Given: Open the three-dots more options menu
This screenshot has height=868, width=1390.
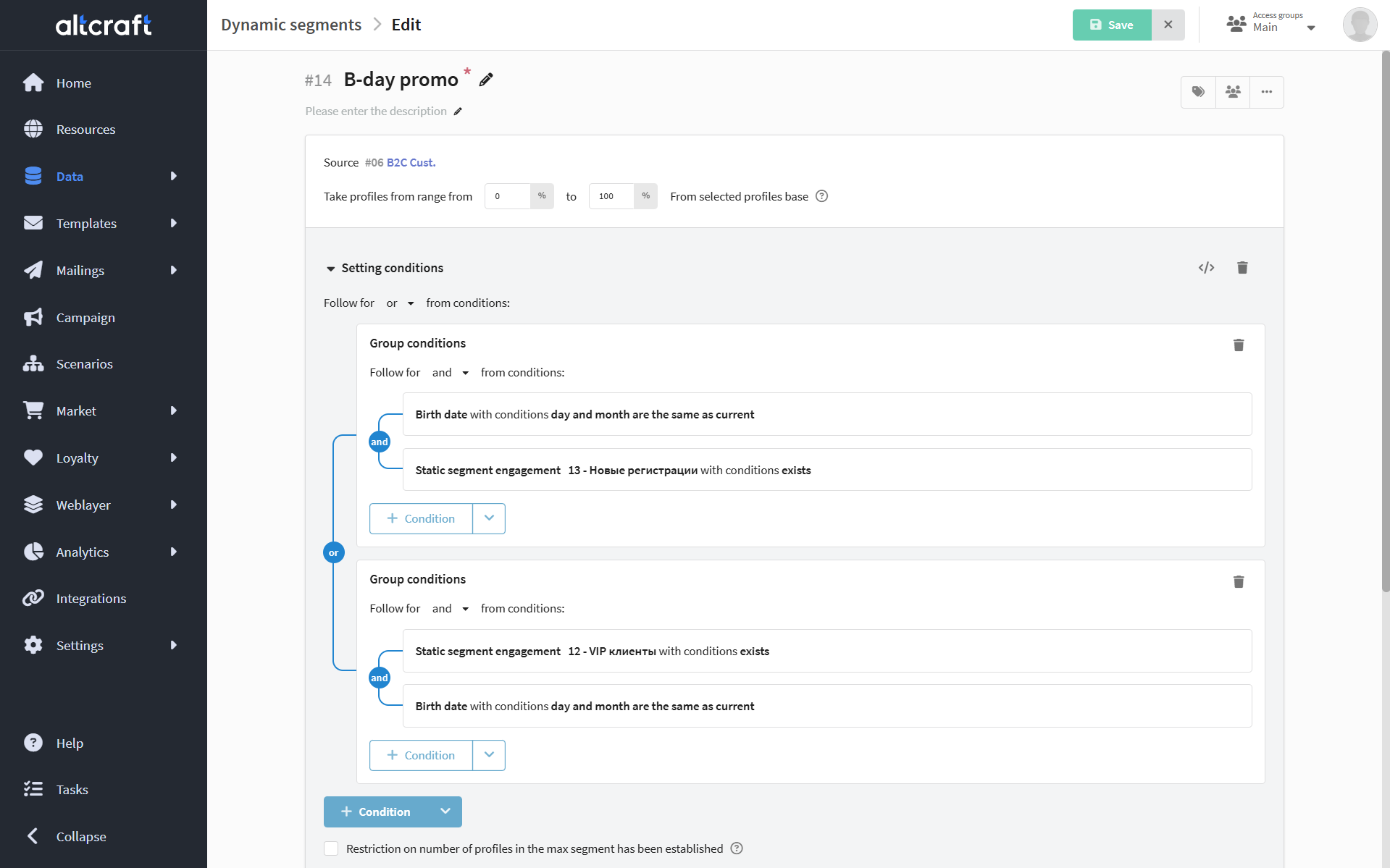Looking at the screenshot, I should point(1266,92).
